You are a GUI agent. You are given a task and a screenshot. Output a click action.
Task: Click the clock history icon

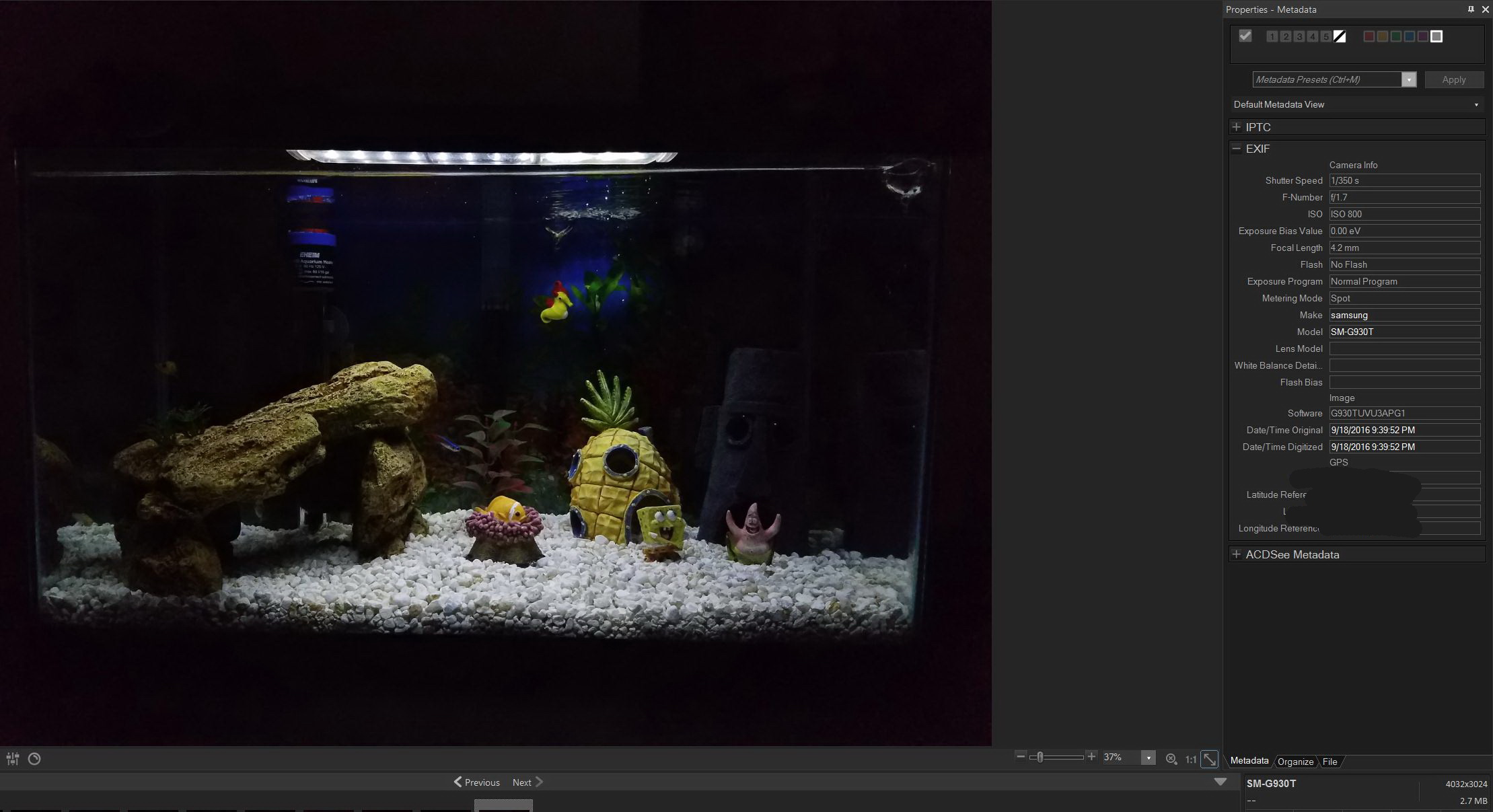point(34,759)
